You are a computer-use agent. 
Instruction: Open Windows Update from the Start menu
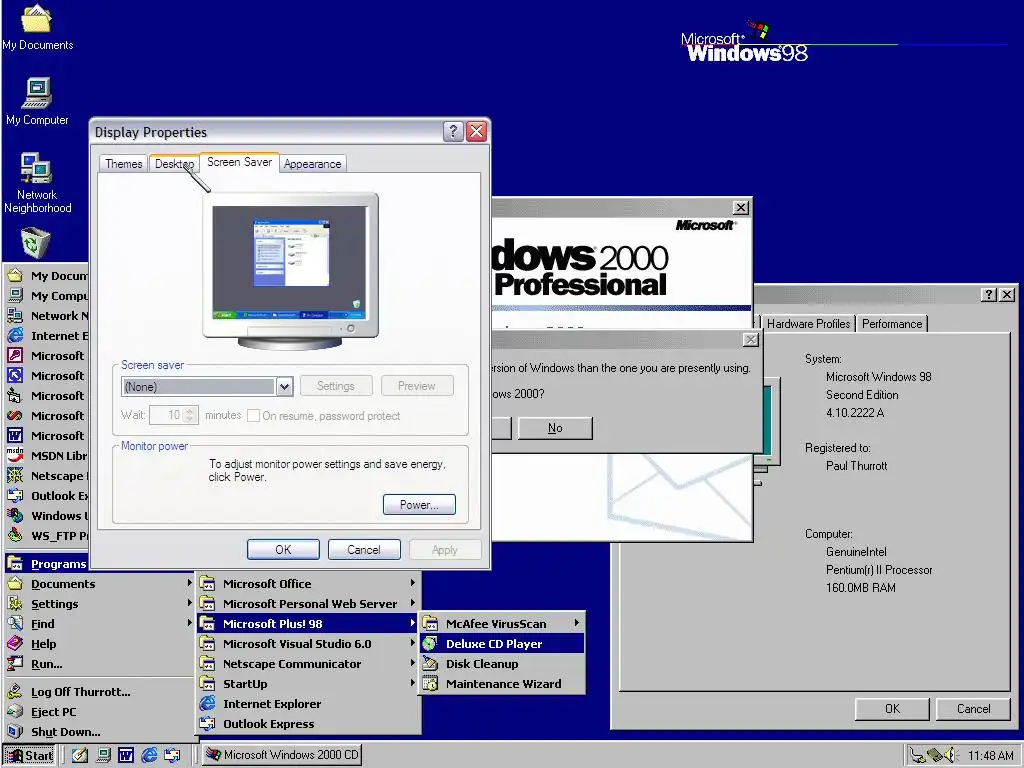47,516
